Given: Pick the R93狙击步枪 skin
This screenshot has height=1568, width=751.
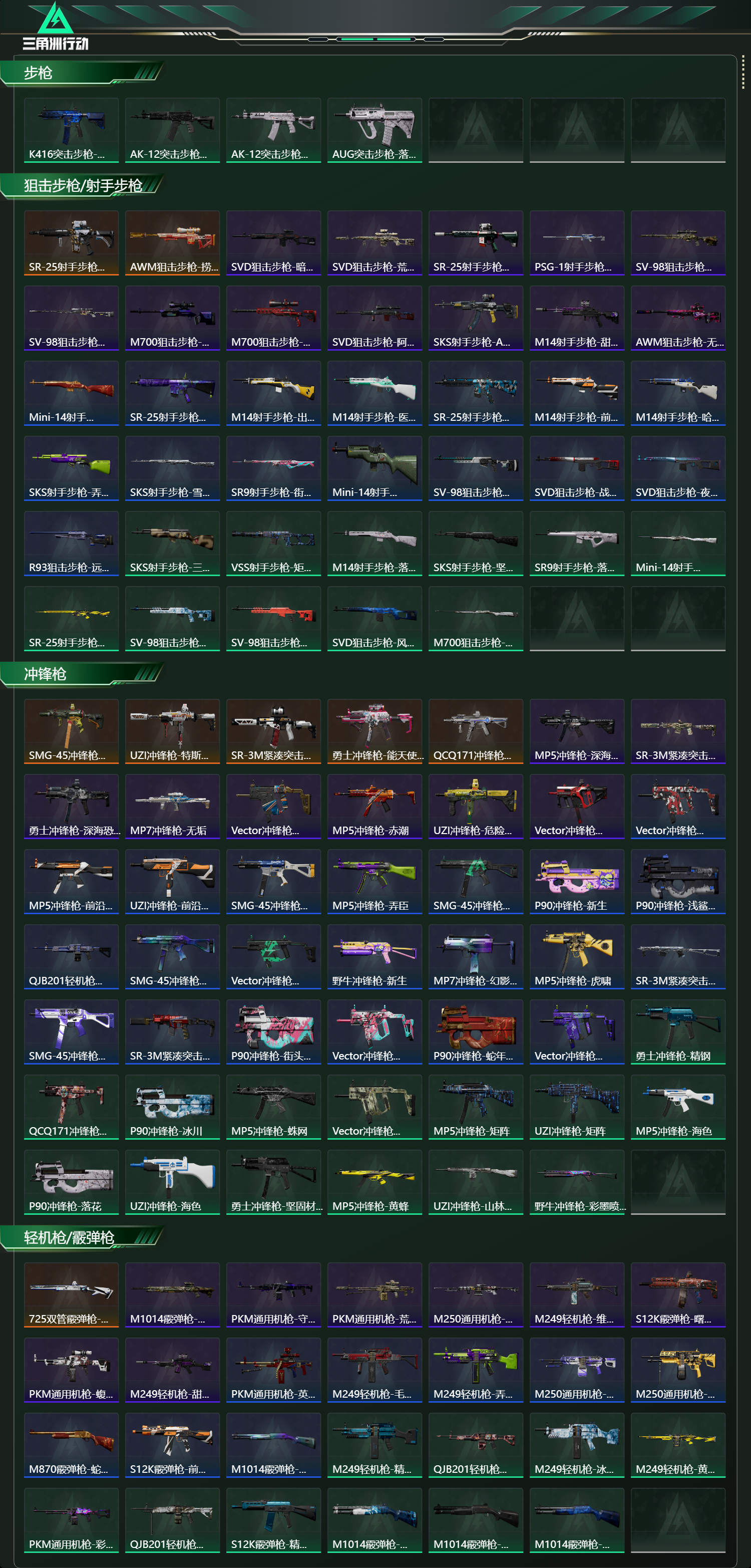Looking at the screenshot, I should [71, 544].
